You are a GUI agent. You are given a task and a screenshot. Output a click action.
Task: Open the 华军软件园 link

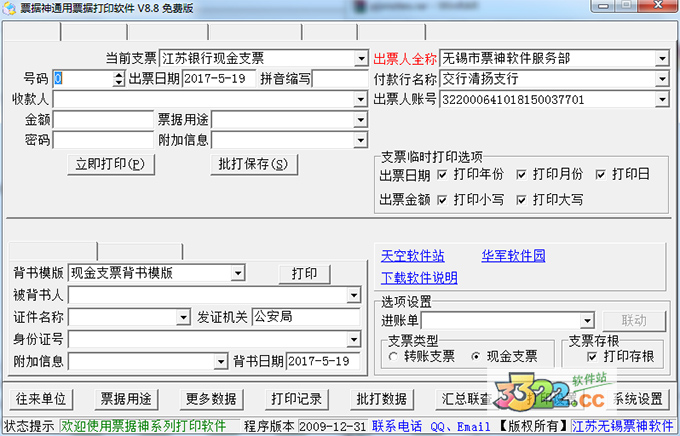(x=513, y=256)
